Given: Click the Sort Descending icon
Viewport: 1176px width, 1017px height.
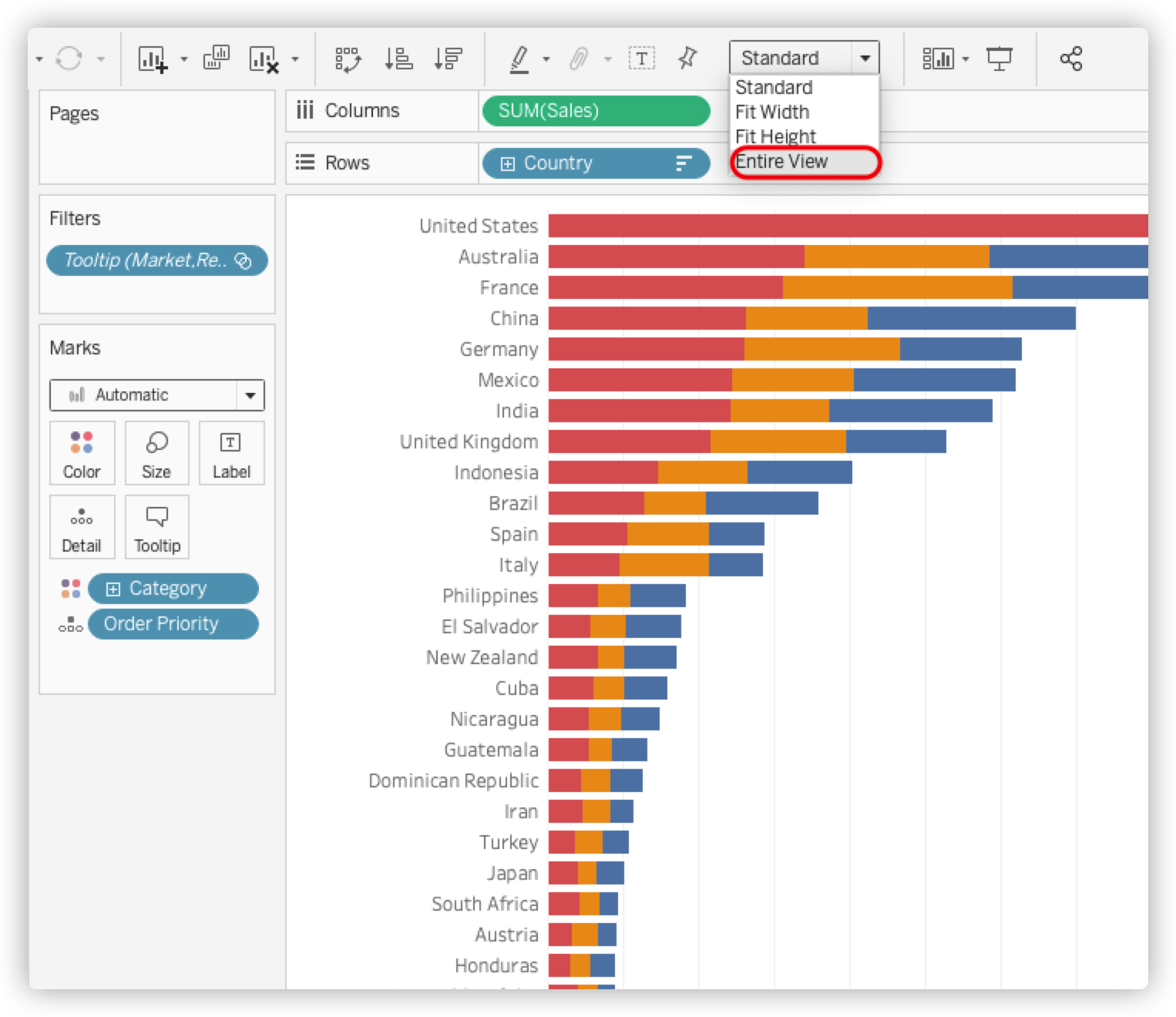Looking at the screenshot, I should coord(448,59).
